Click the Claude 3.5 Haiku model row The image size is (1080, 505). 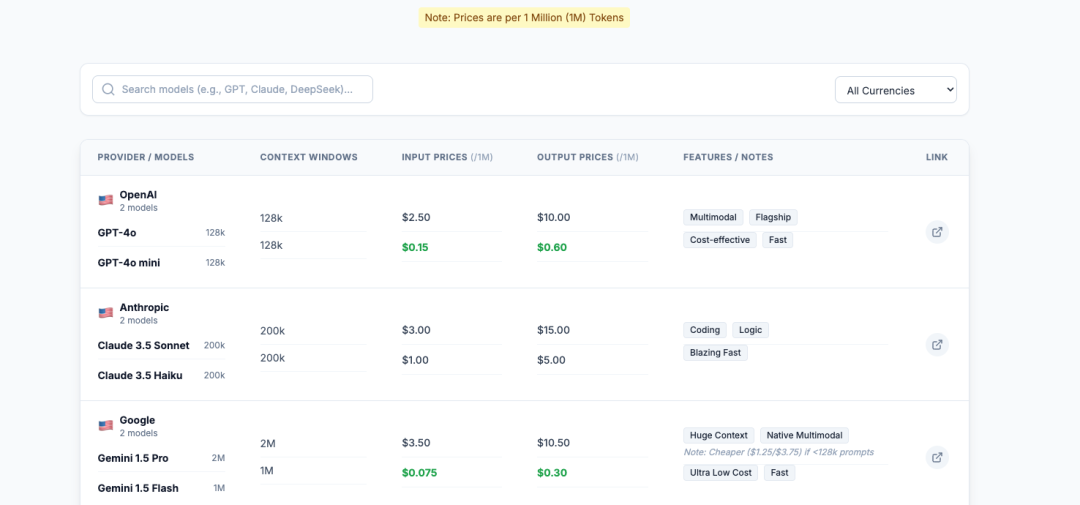[161, 375]
